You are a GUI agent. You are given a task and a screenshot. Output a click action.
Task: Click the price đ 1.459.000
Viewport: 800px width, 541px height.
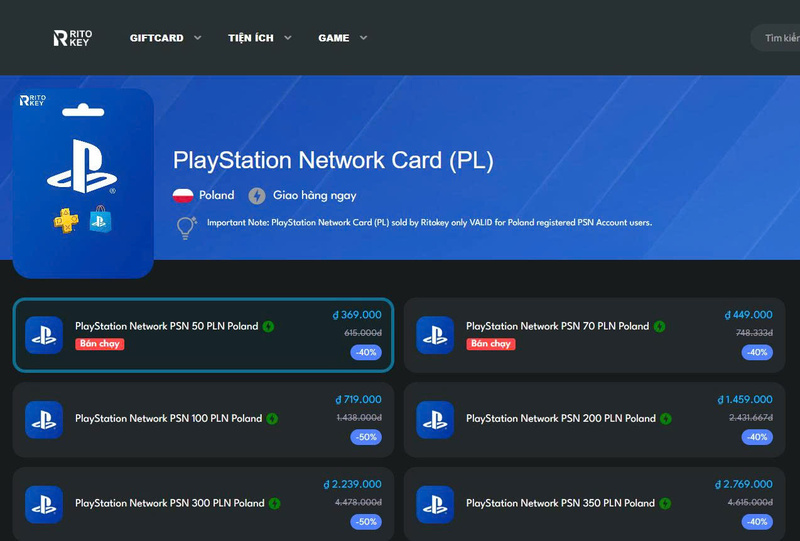[745, 400]
